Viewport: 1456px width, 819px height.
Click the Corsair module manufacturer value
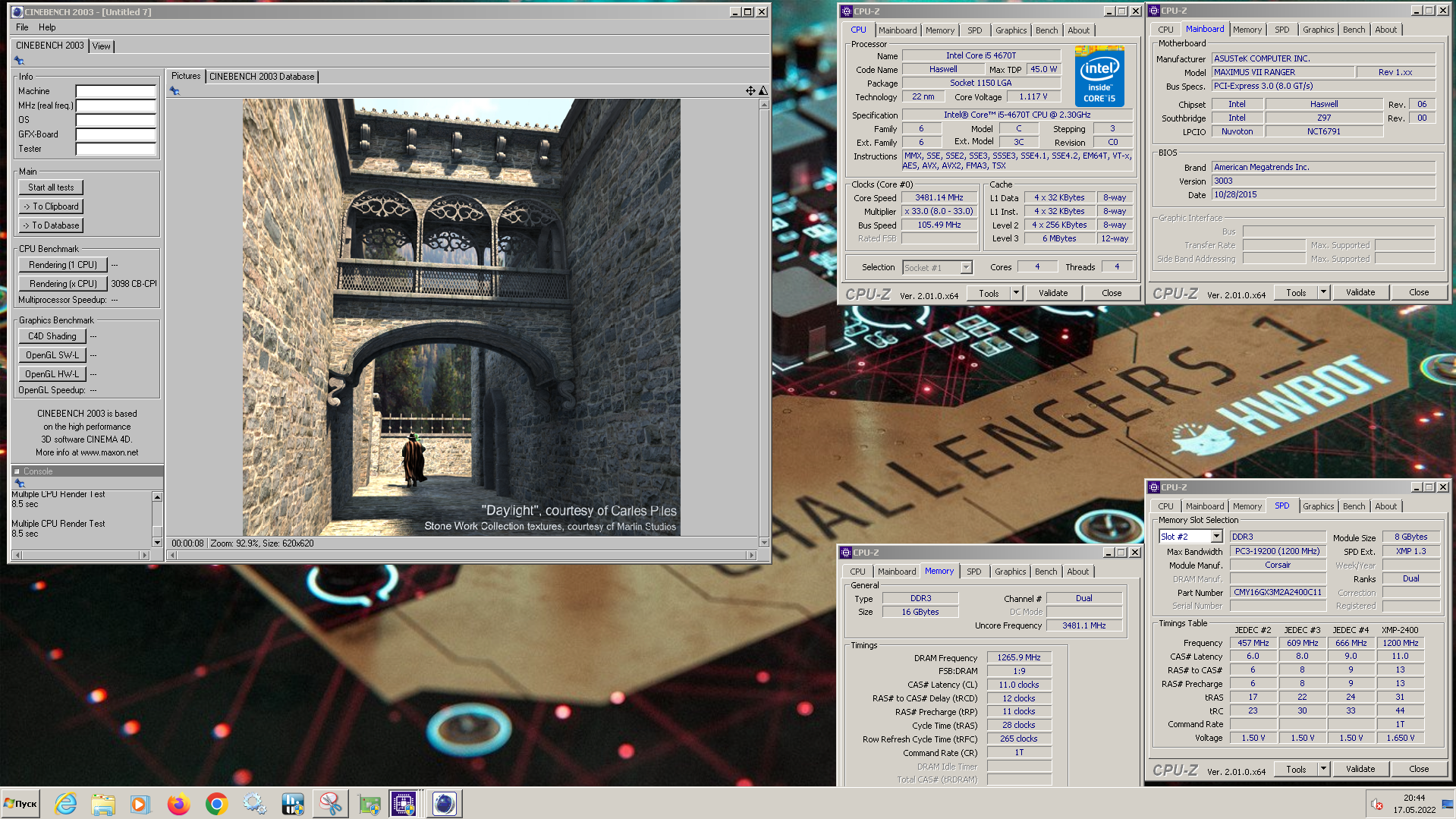point(1278,565)
